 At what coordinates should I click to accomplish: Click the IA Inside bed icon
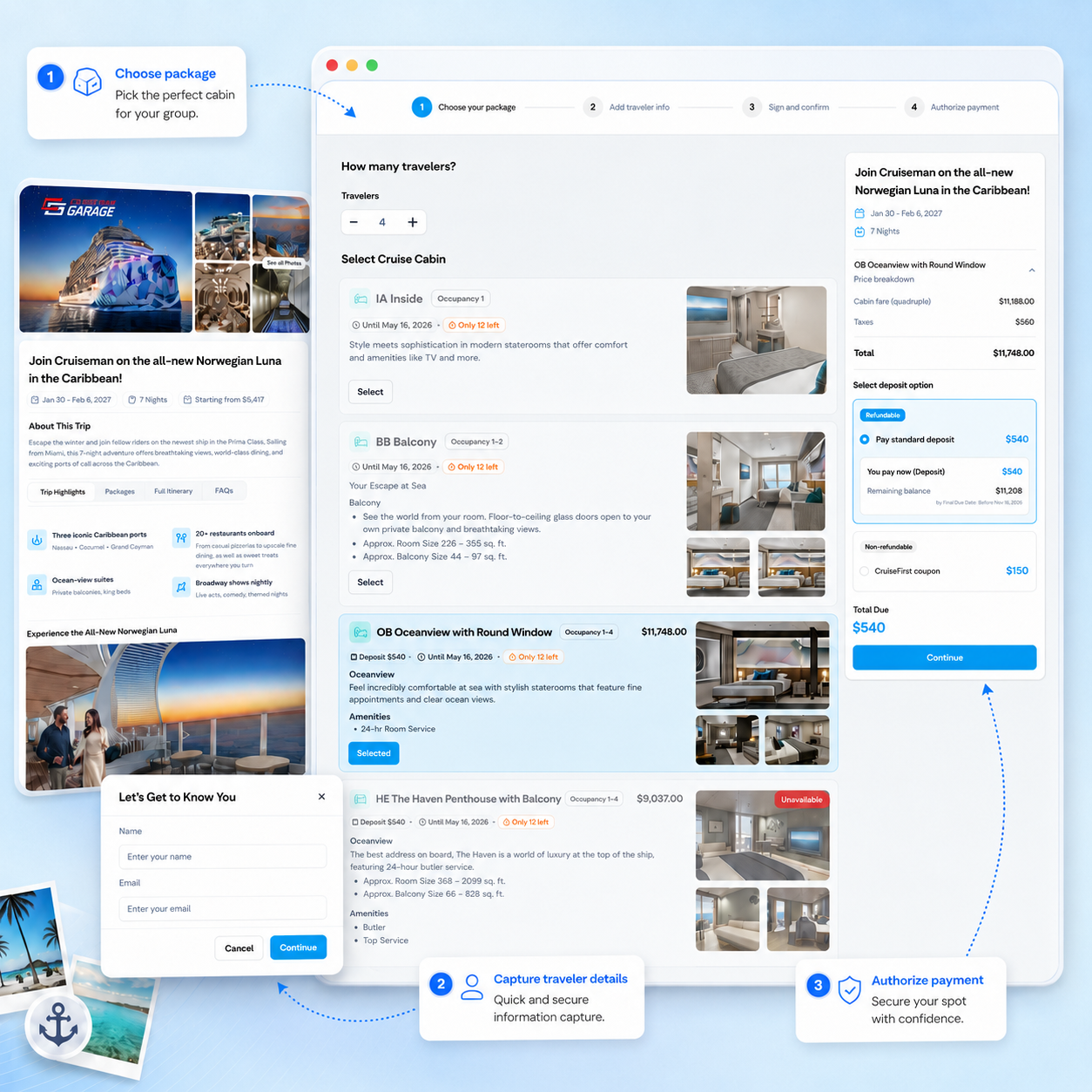361,299
